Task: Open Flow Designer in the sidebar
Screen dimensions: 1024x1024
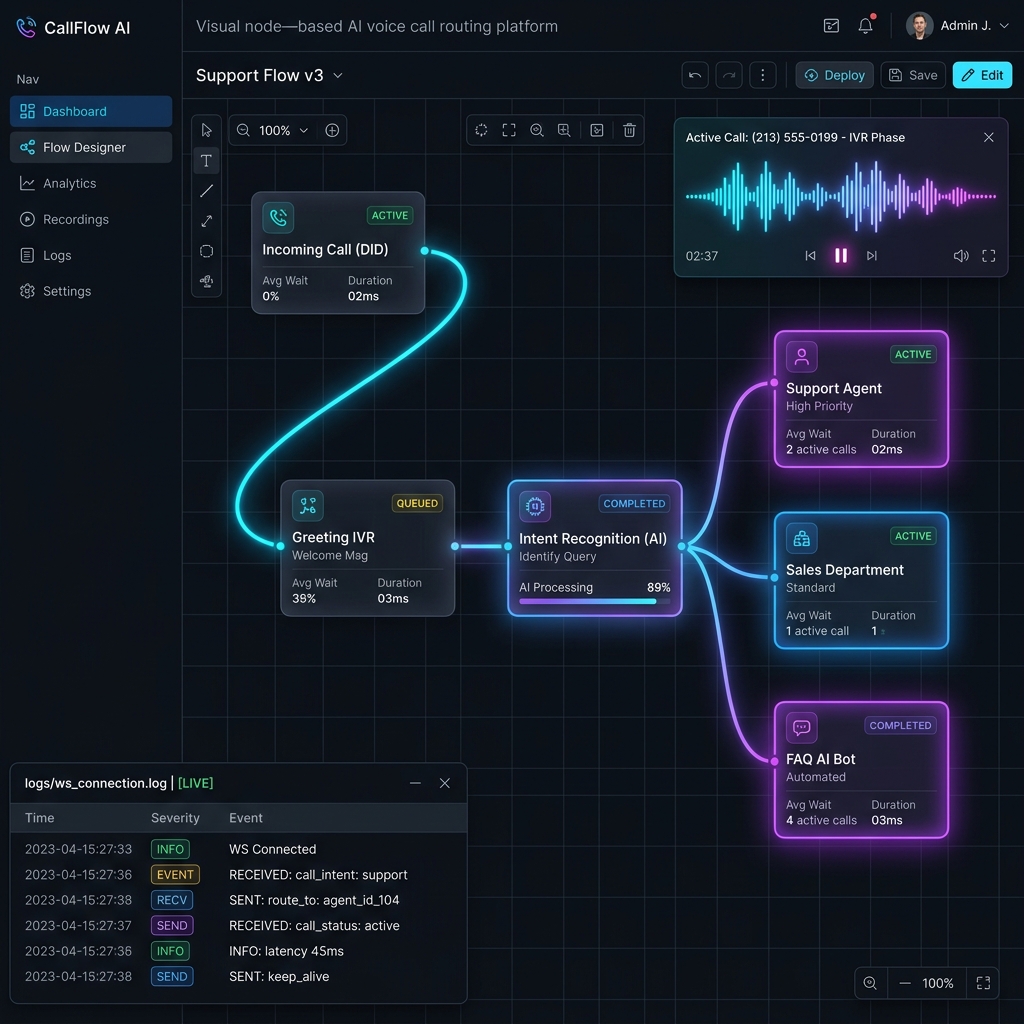Action: tap(91, 147)
